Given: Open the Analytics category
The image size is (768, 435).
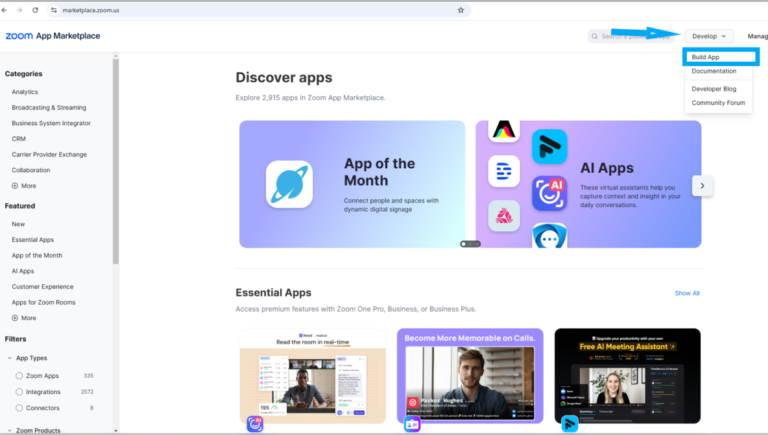Looking at the screenshot, I should [24, 92].
